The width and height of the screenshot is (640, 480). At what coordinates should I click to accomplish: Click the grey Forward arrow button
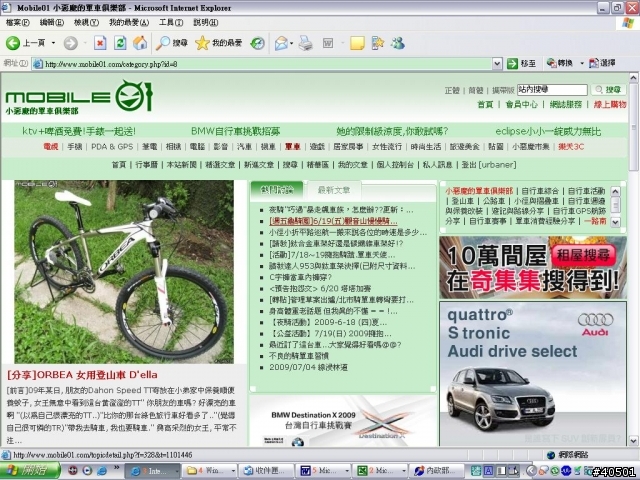coord(70,43)
